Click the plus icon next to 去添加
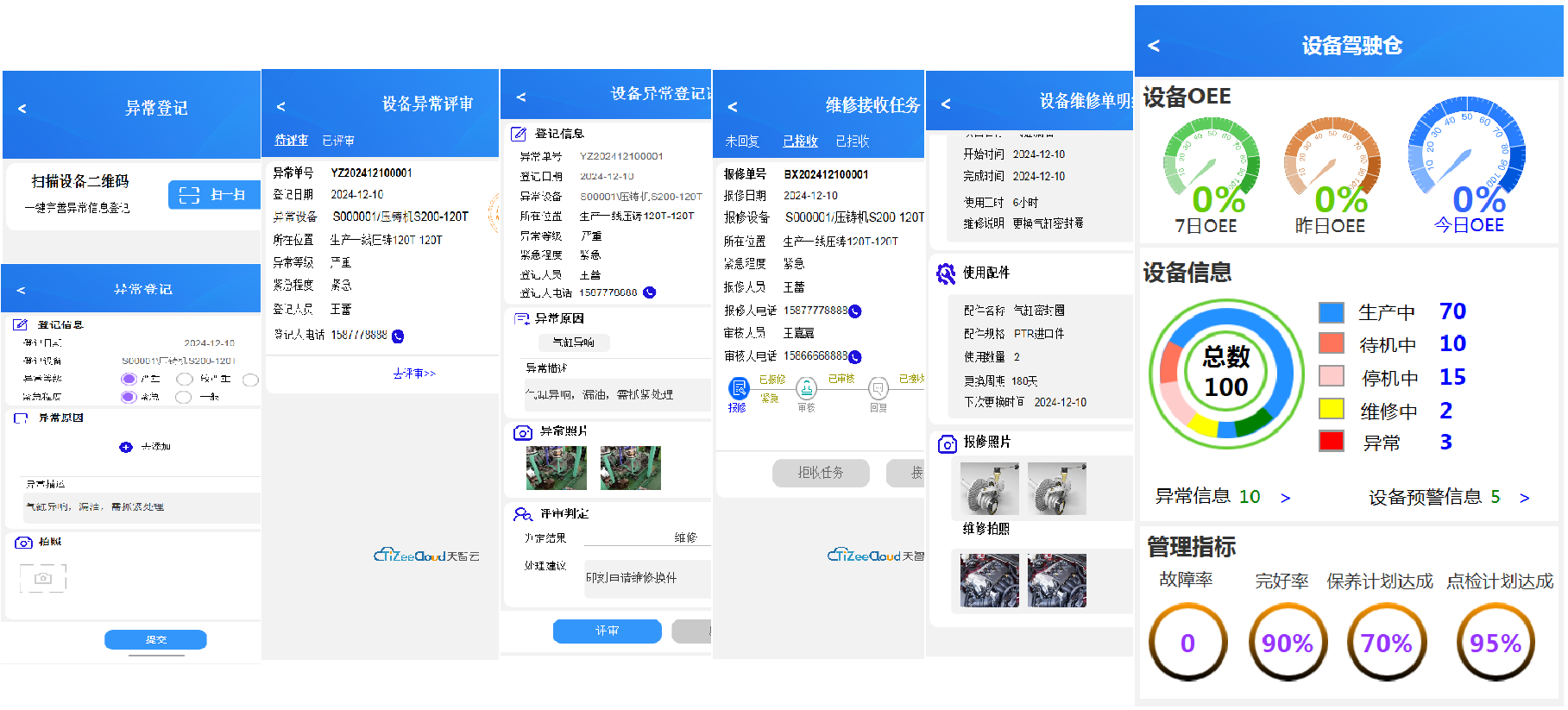The image size is (1568, 710). pyautogui.click(x=126, y=447)
